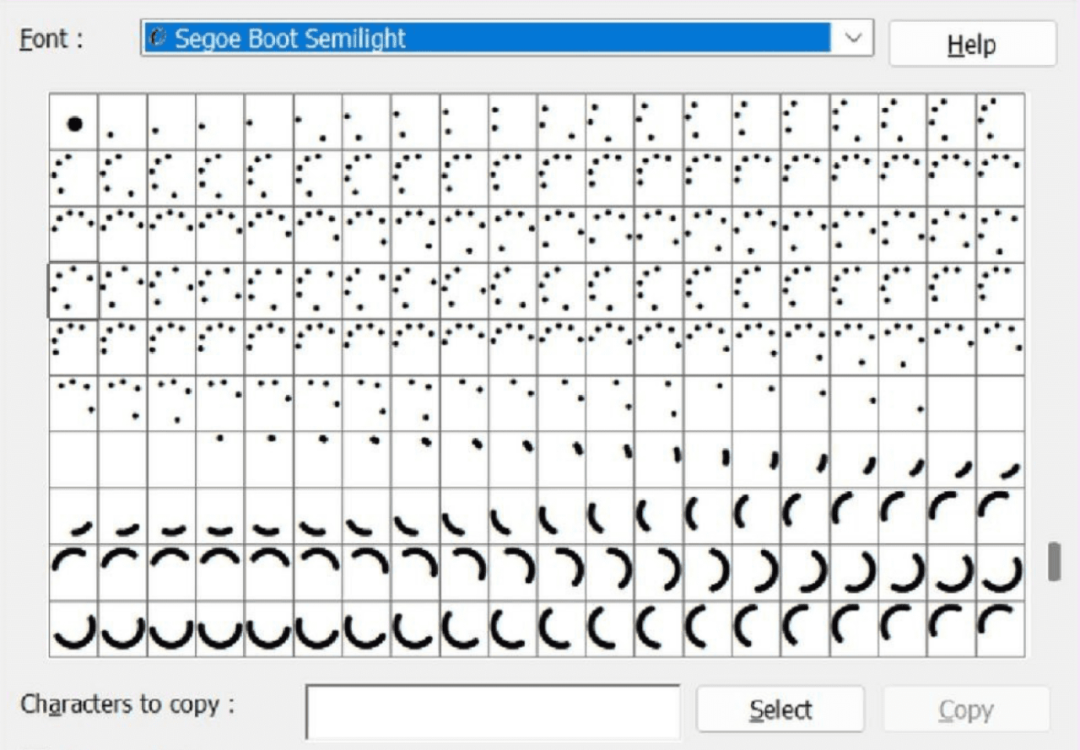This screenshot has height=750, width=1080.
Task: Click the "Font :" label
Action: point(52,39)
